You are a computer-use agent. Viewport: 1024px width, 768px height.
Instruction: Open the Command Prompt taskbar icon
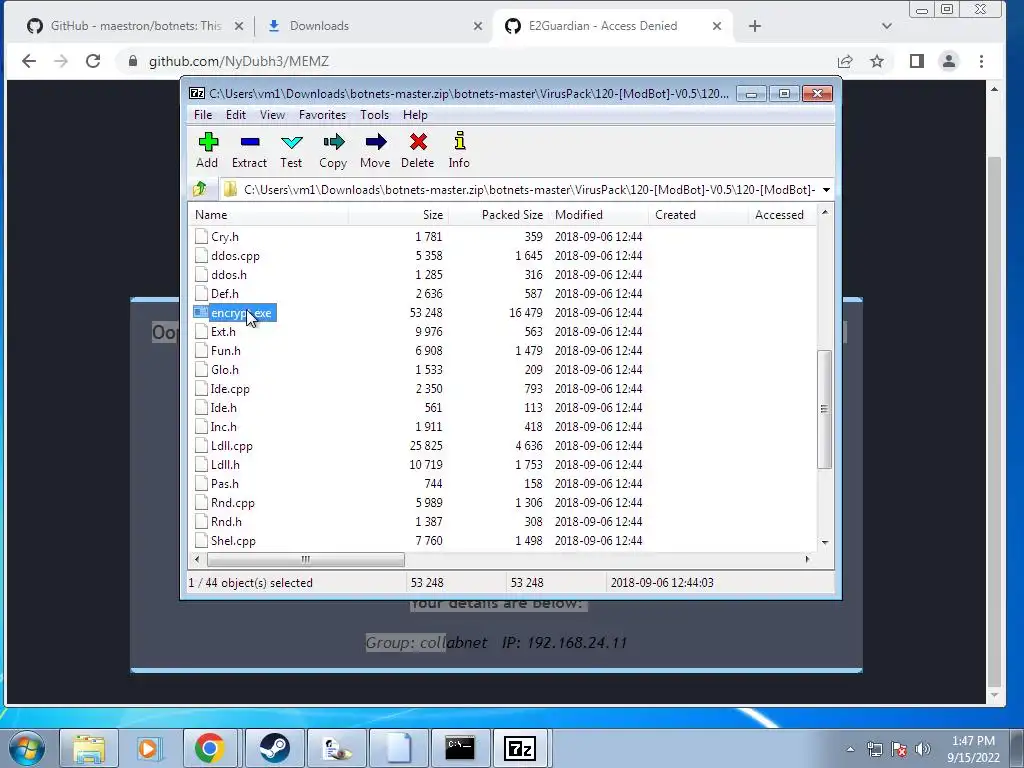[460, 748]
